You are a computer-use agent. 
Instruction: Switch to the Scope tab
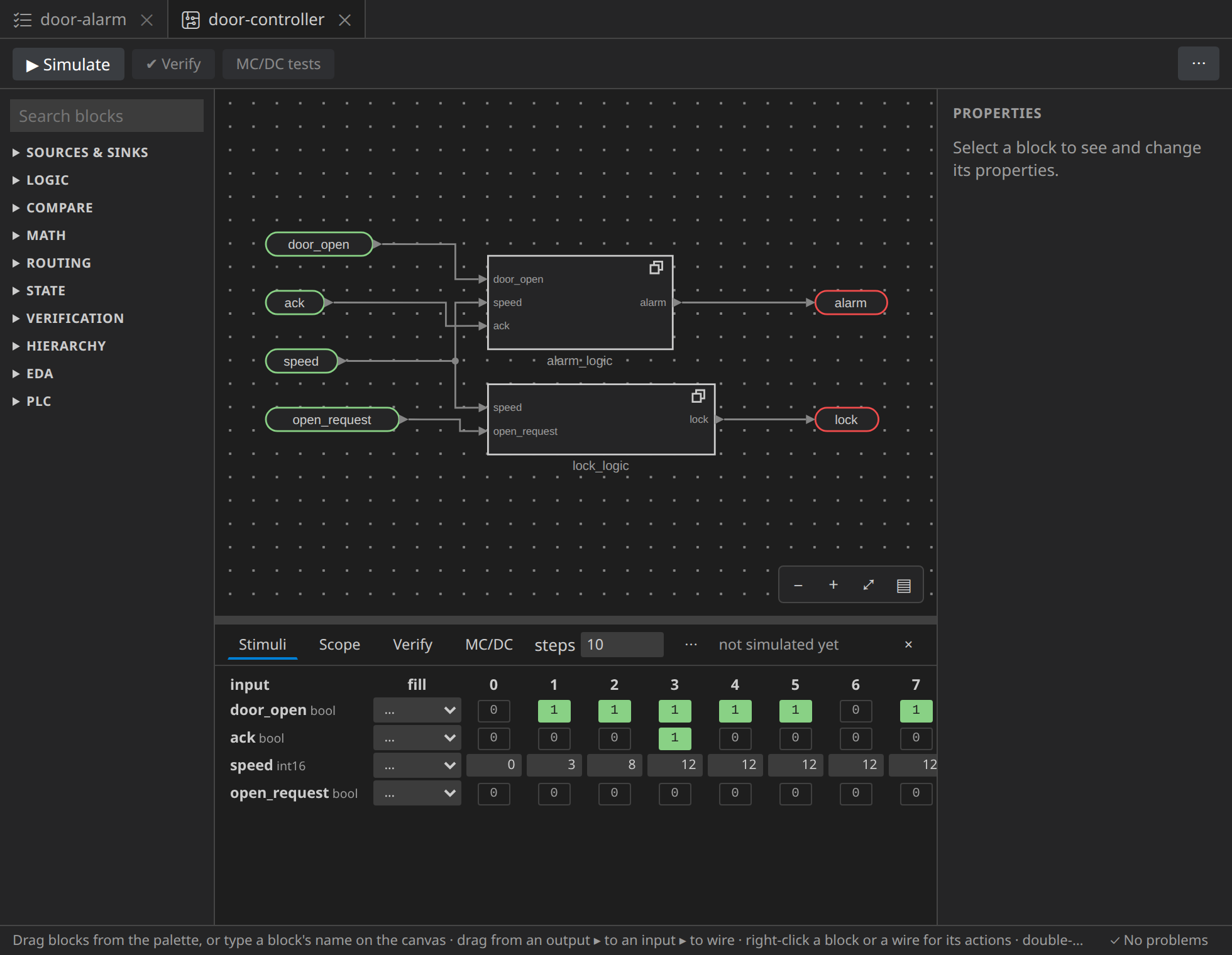click(339, 645)
